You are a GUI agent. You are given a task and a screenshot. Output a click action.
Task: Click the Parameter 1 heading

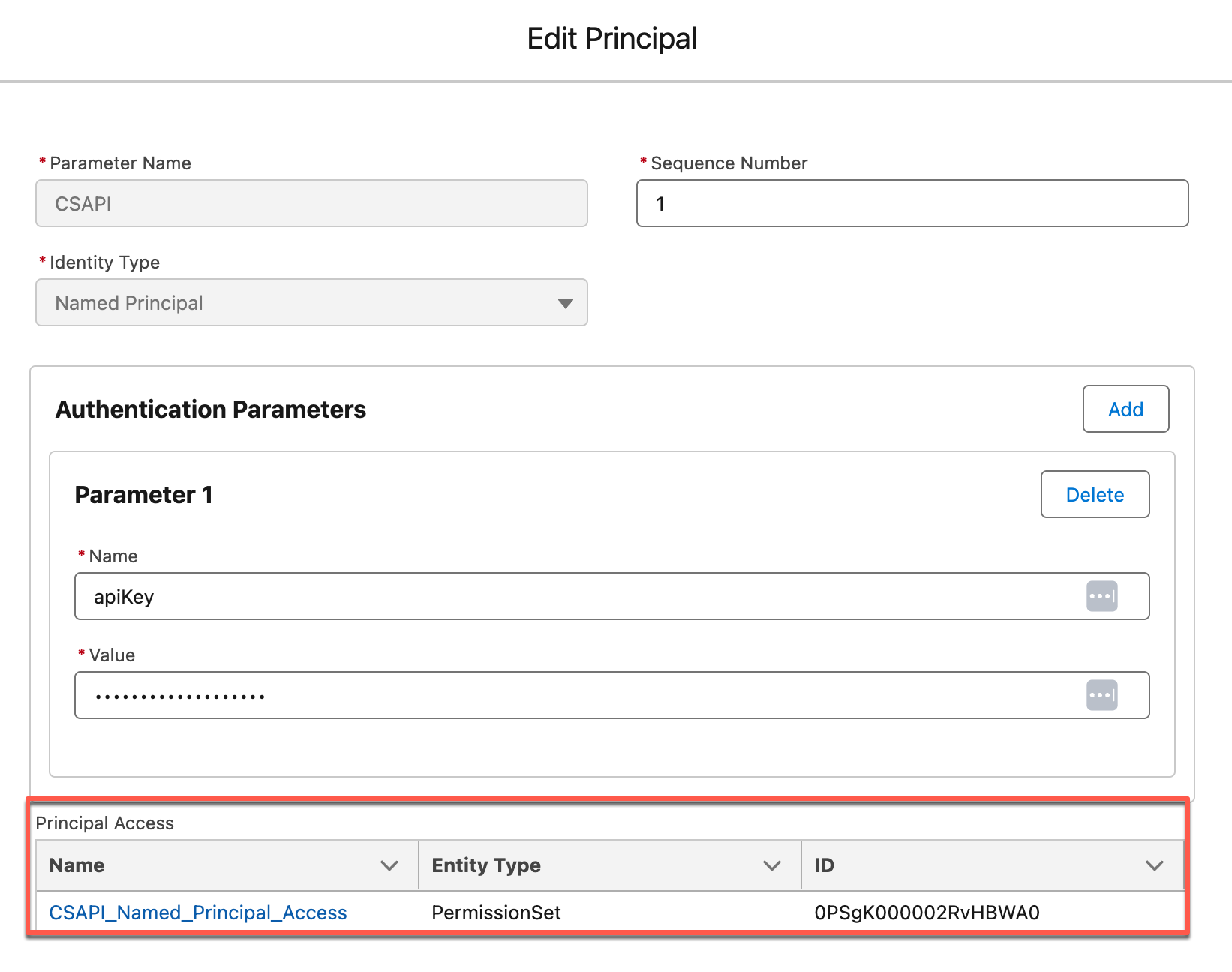pos(144,495)
